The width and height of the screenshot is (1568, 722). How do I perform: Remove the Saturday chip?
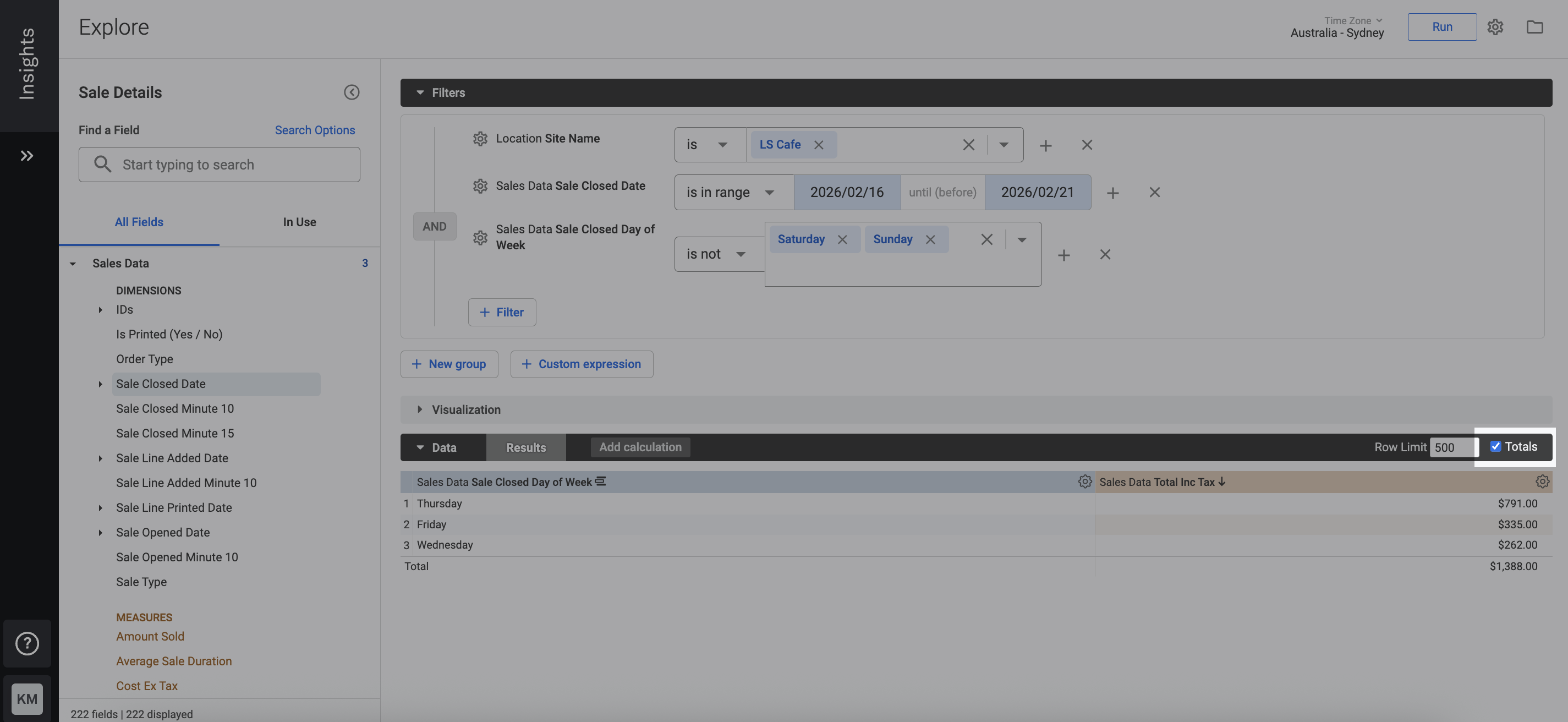[842, 240]
